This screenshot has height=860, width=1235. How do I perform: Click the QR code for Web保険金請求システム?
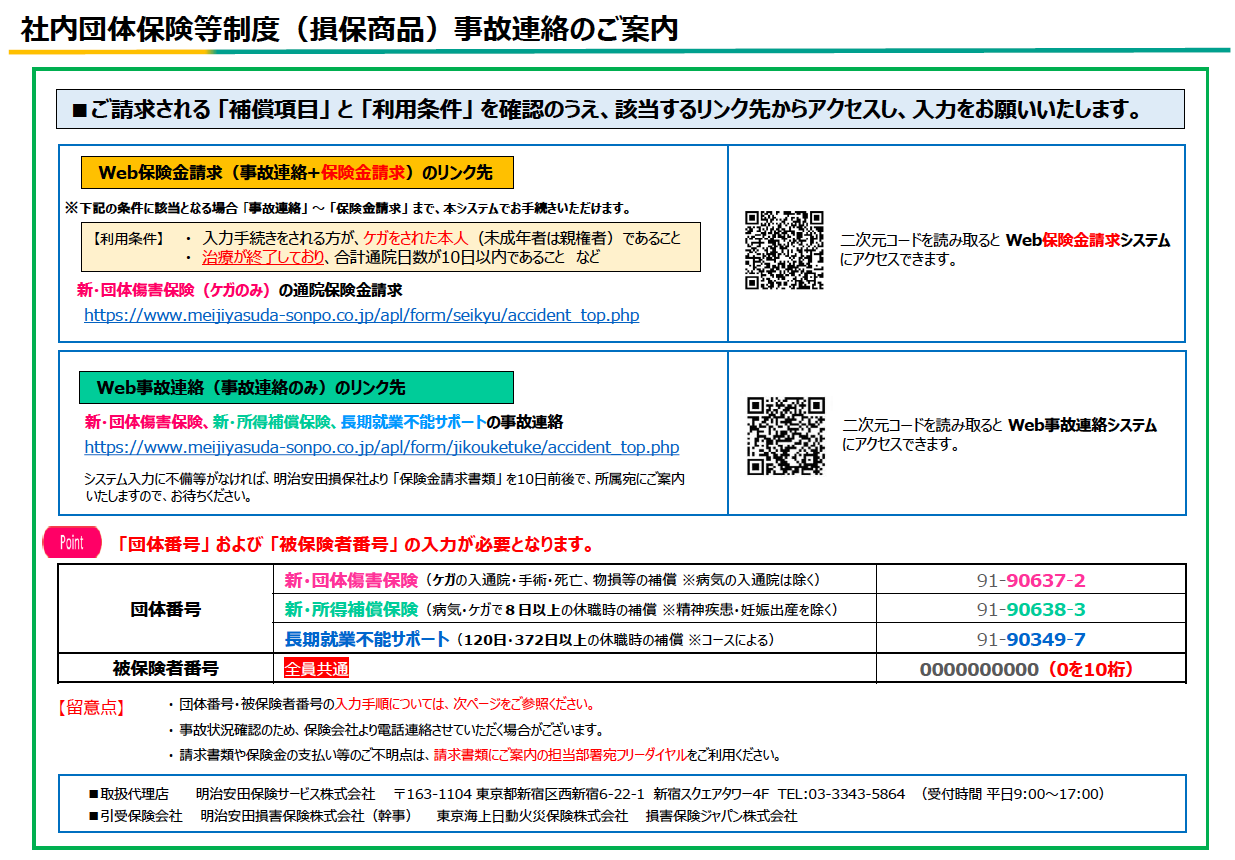click(784, 250)
